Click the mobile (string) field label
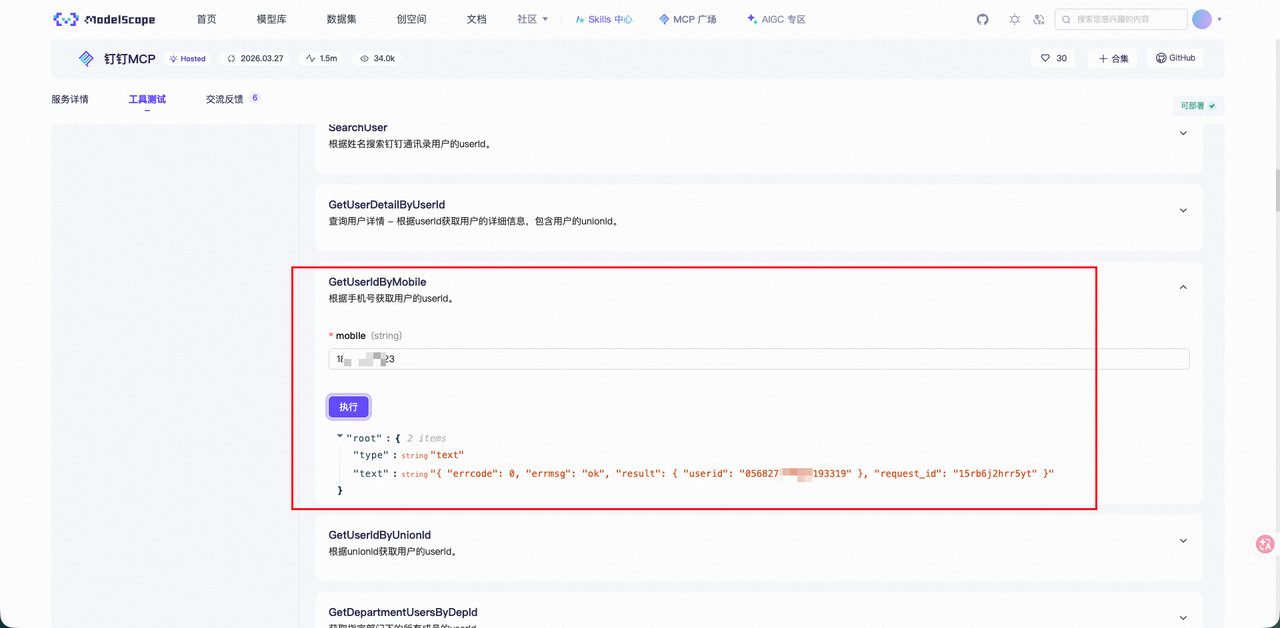1280x628 pixels. click(x=365, y=336)
